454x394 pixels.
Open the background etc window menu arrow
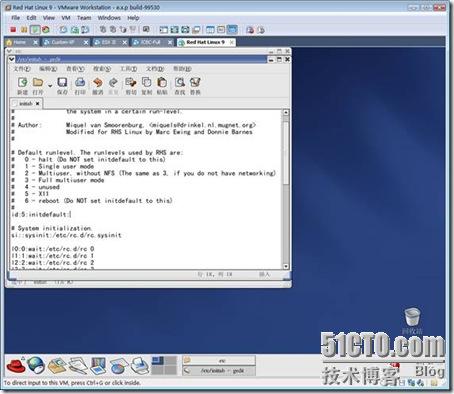click(x=9, y=51)
